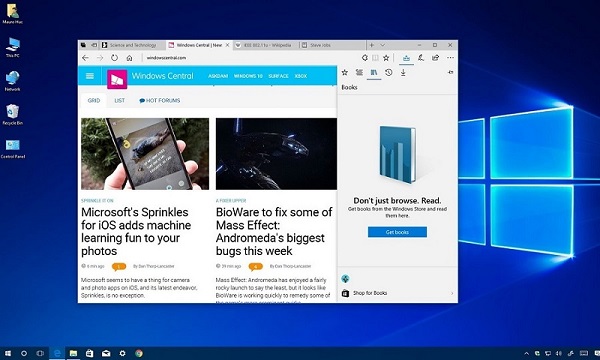The width and height of the screenshot is (600, 360).
Task: Switch to Science and Technology tab
Action: click(133, 45)
